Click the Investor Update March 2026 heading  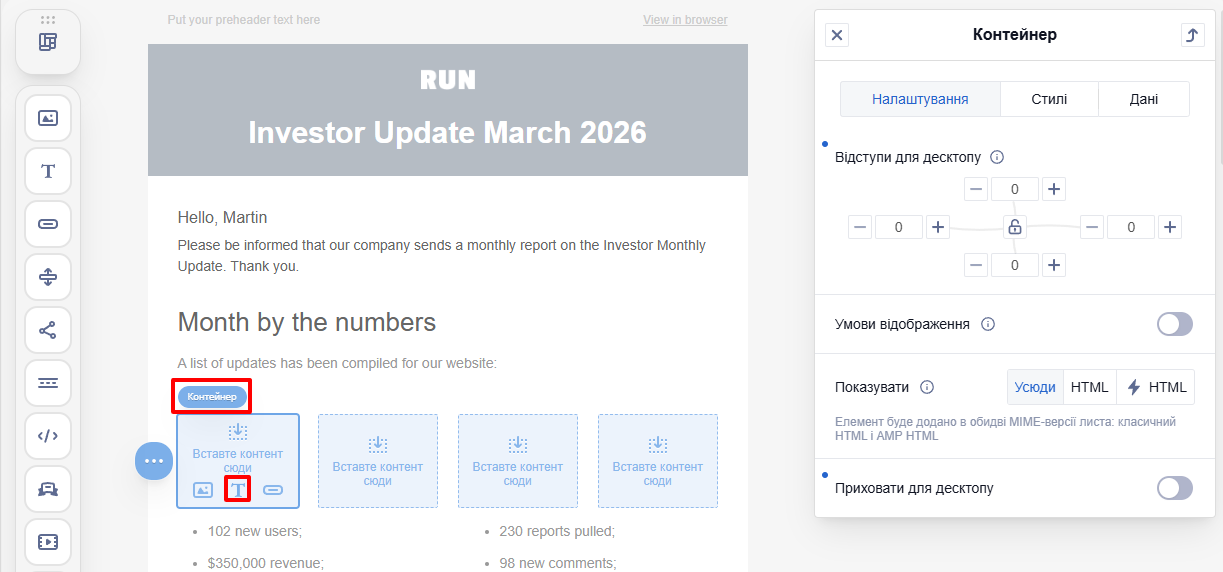point(448,132)
